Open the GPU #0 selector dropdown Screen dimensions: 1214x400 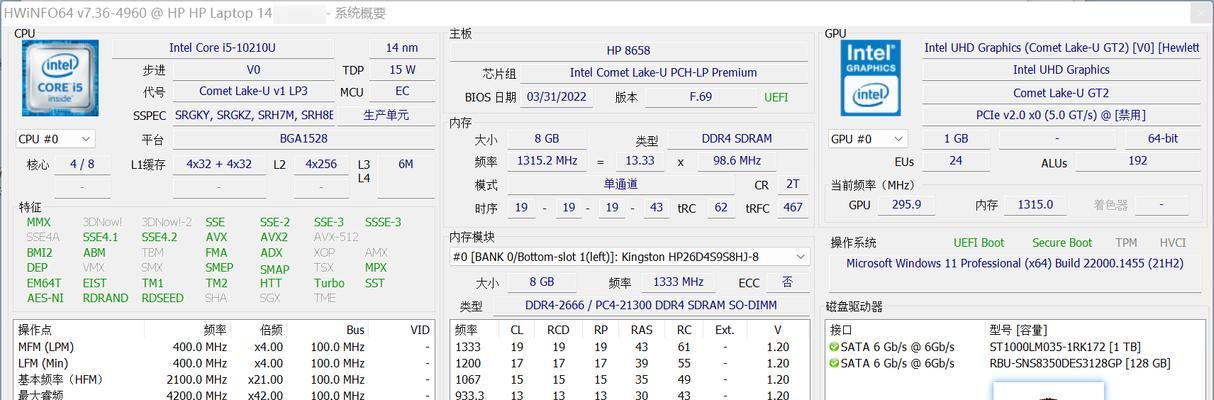click(867, 139)
